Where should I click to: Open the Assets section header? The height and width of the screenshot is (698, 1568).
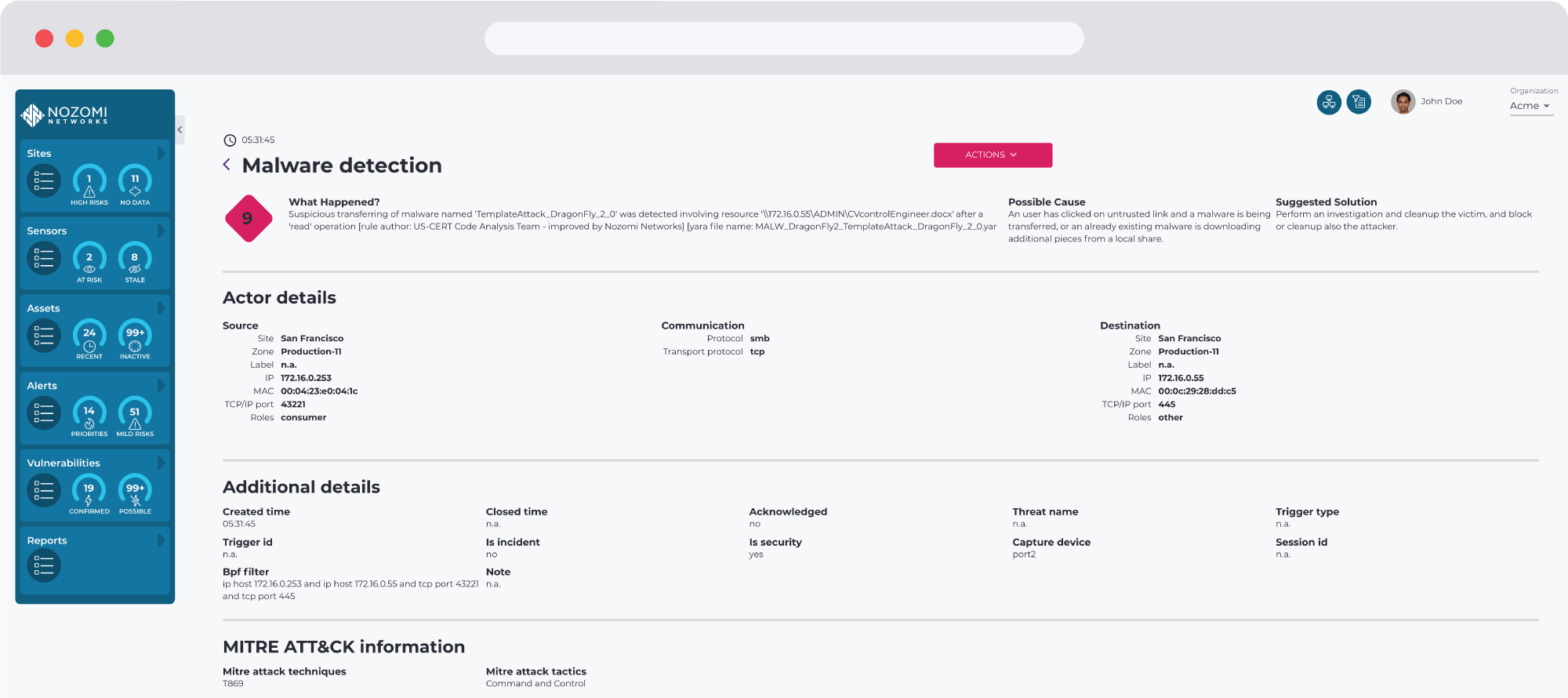(x=44, y=308)
